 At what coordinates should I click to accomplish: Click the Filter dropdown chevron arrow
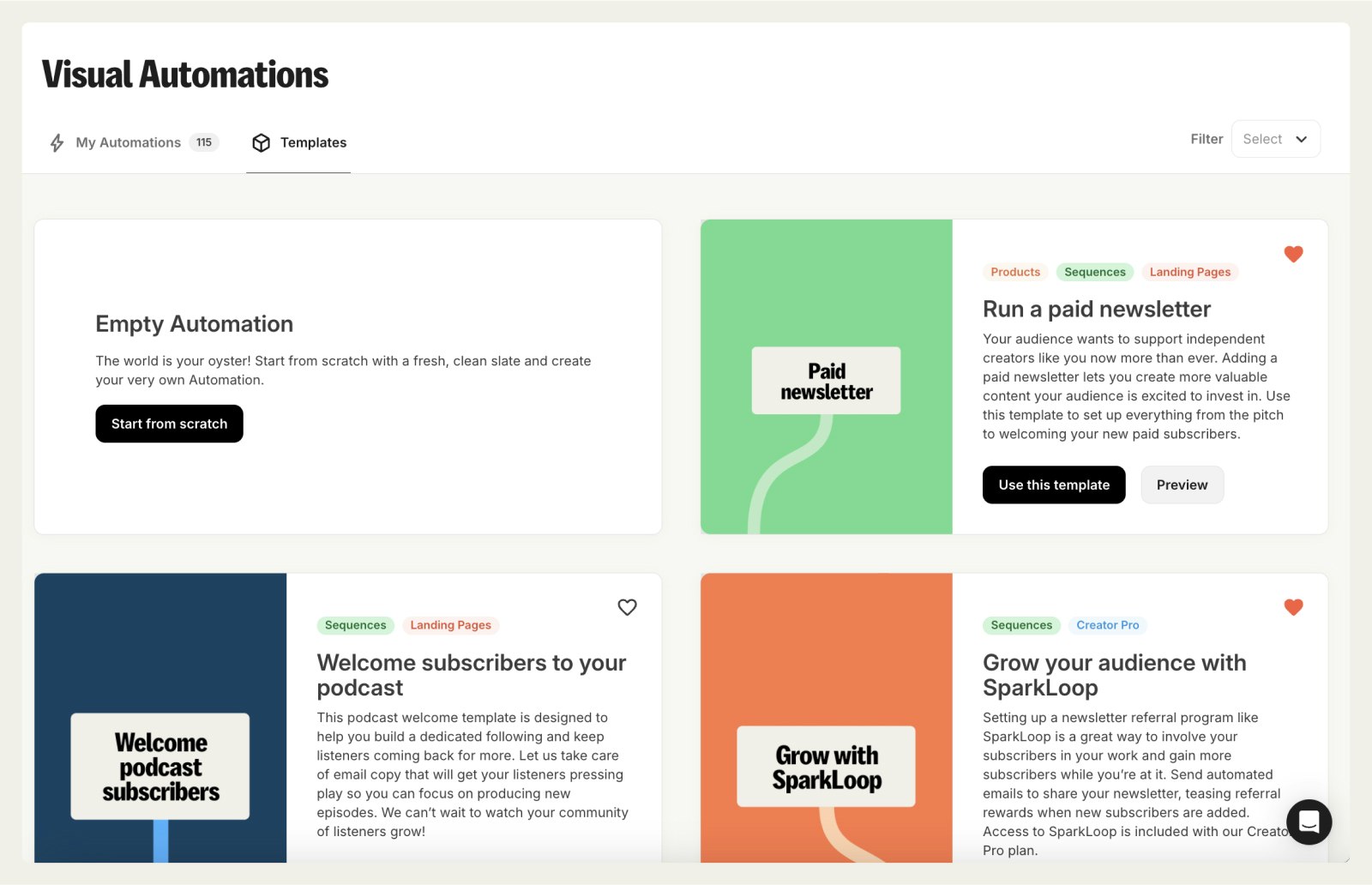click(x=1301, y=139)
